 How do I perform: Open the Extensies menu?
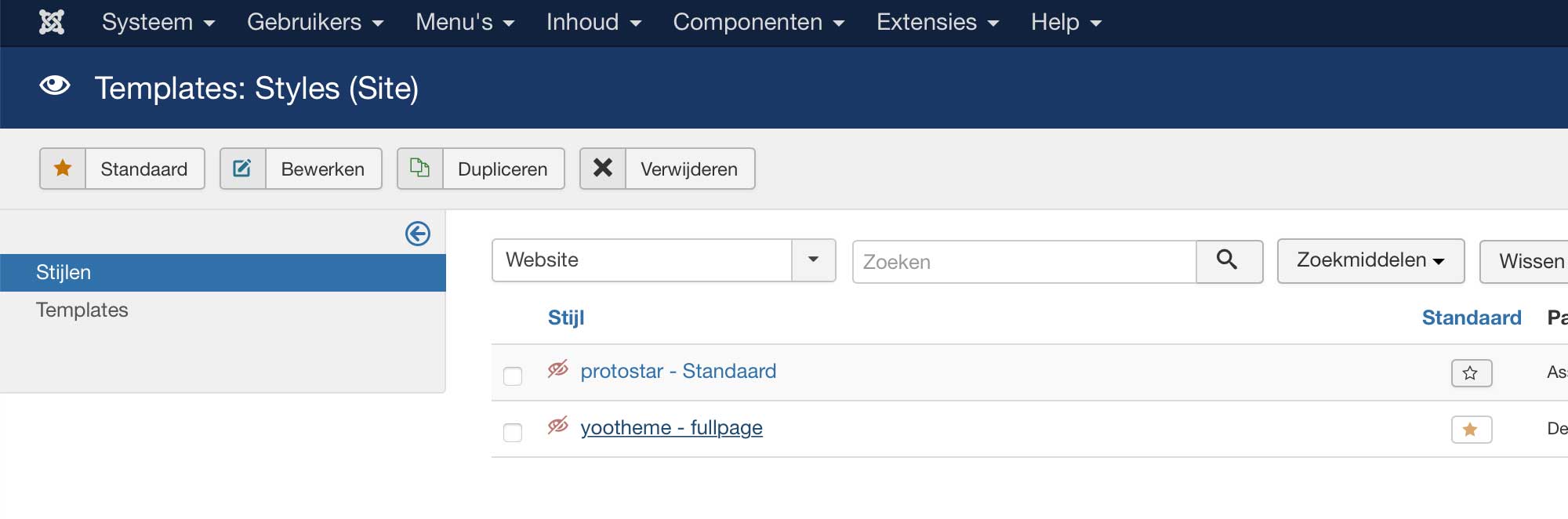pyautogui.click(x=938, y=22)
